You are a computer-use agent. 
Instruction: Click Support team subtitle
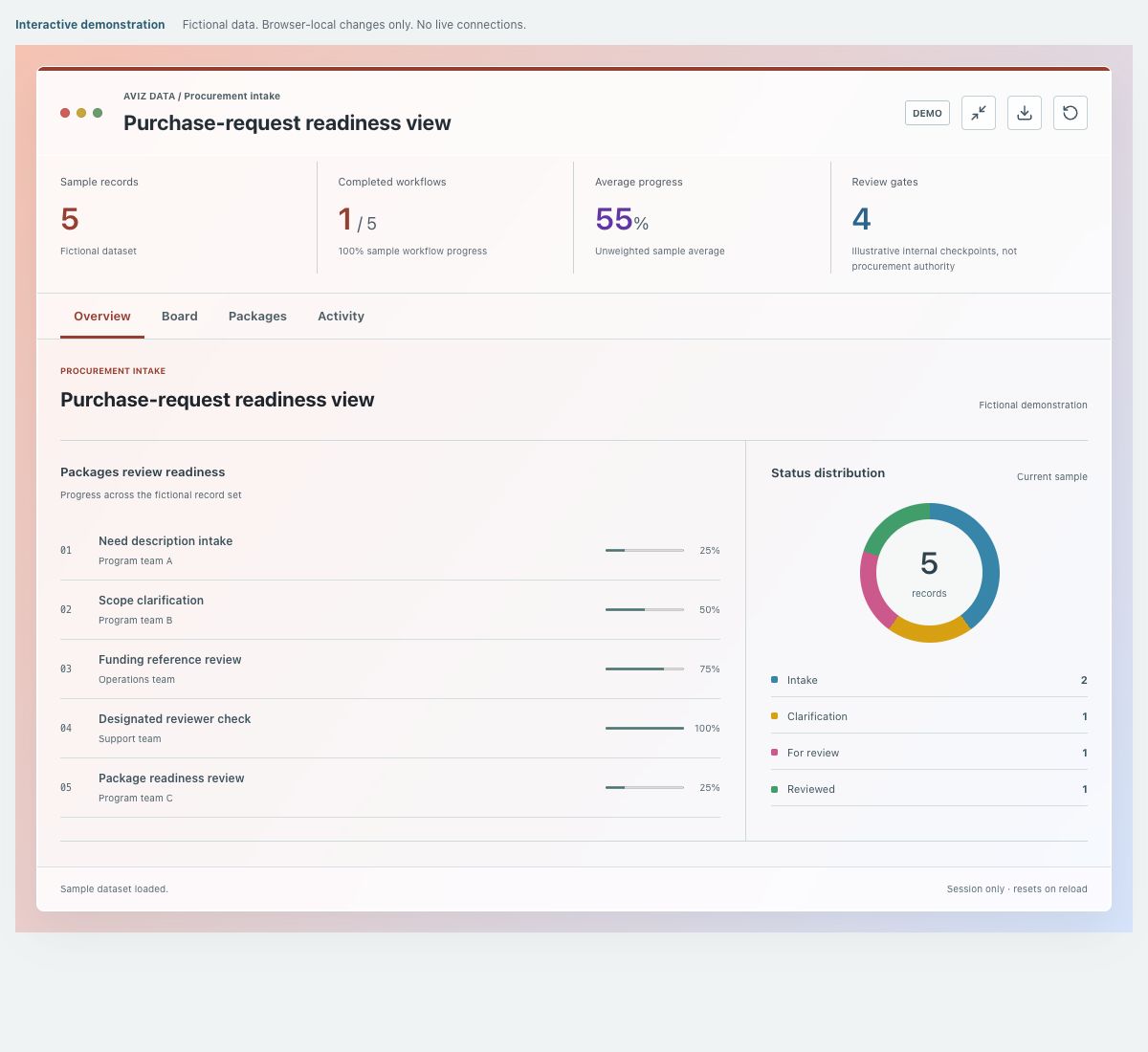click(130, 739)
